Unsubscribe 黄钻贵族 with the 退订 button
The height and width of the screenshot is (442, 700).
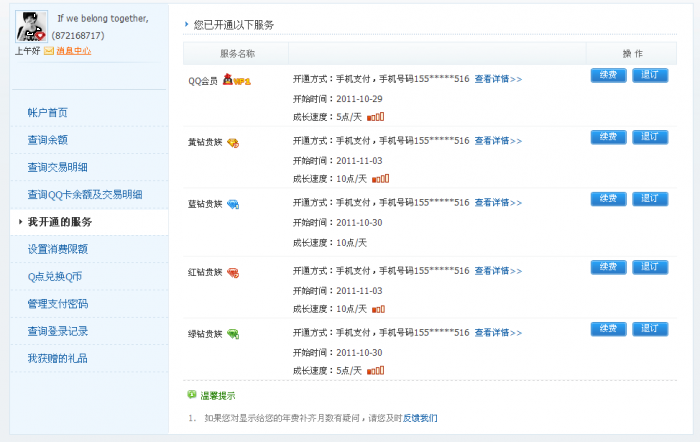point(650,137)
